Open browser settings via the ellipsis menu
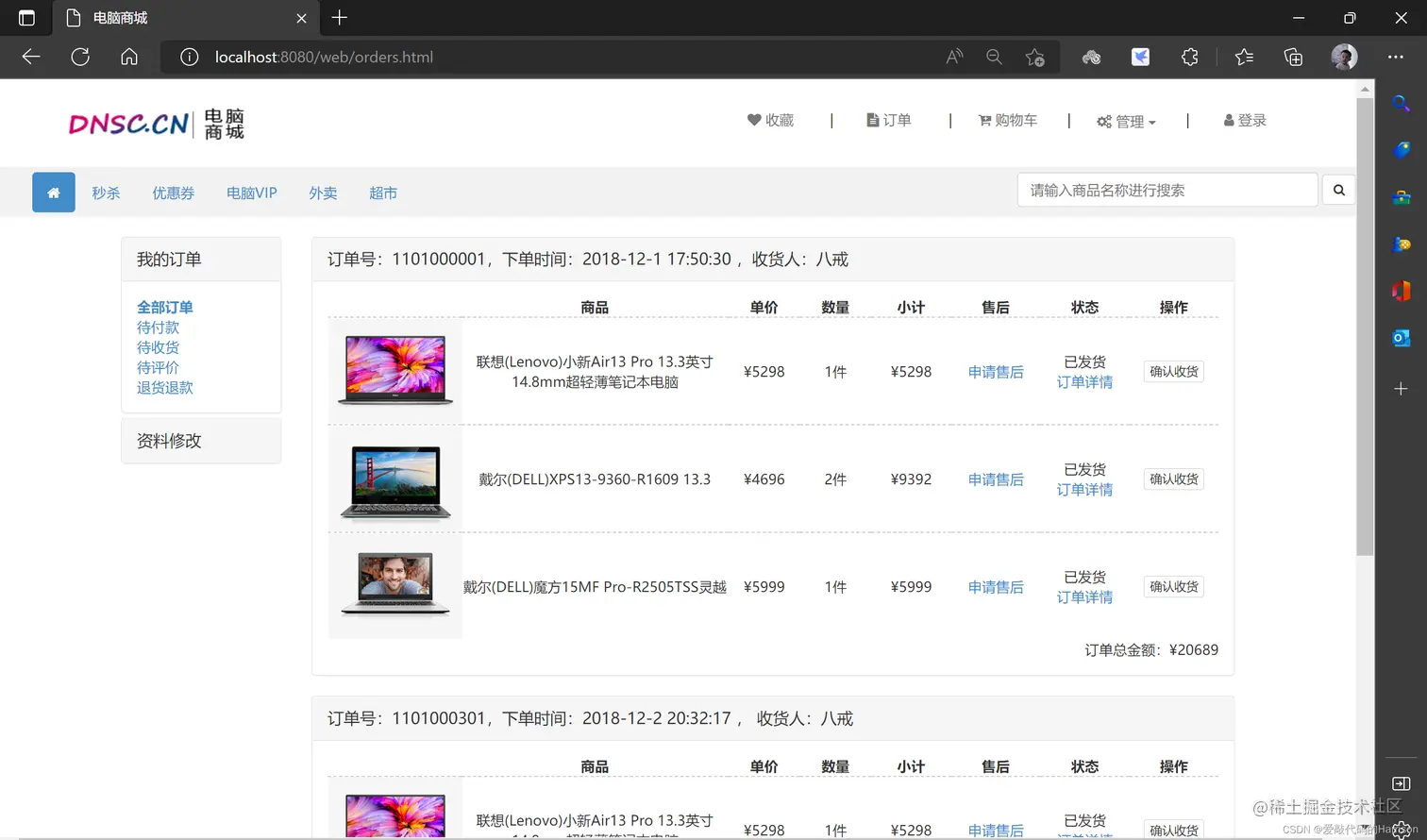Viewport: 1427px width, 840px height. 1395,57
